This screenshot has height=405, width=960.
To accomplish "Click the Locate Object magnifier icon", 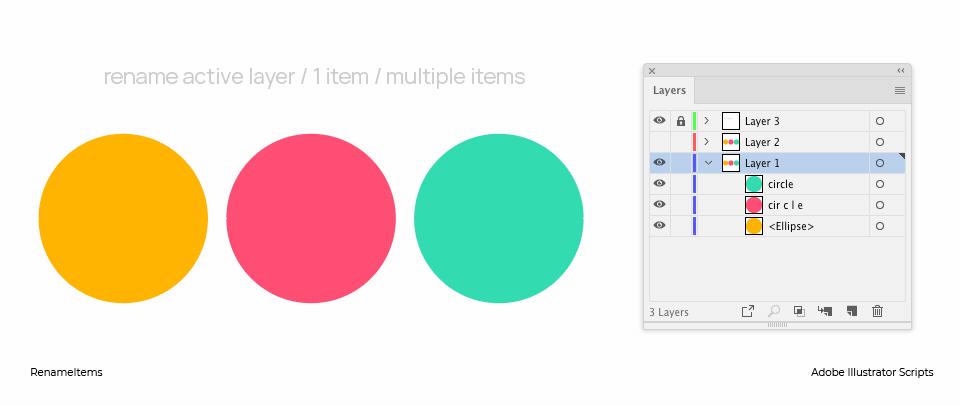I will tap(774, 311).
